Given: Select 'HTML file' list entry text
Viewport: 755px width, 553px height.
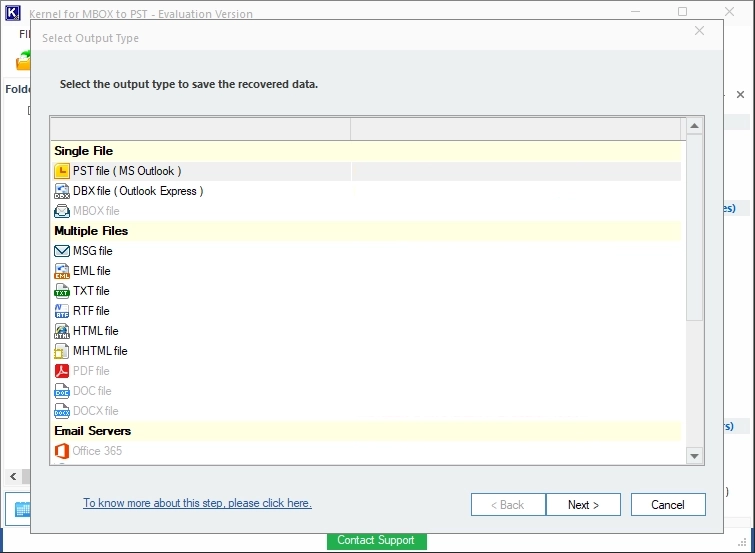Looking at the screenshot, I should [x=95, y=331].
